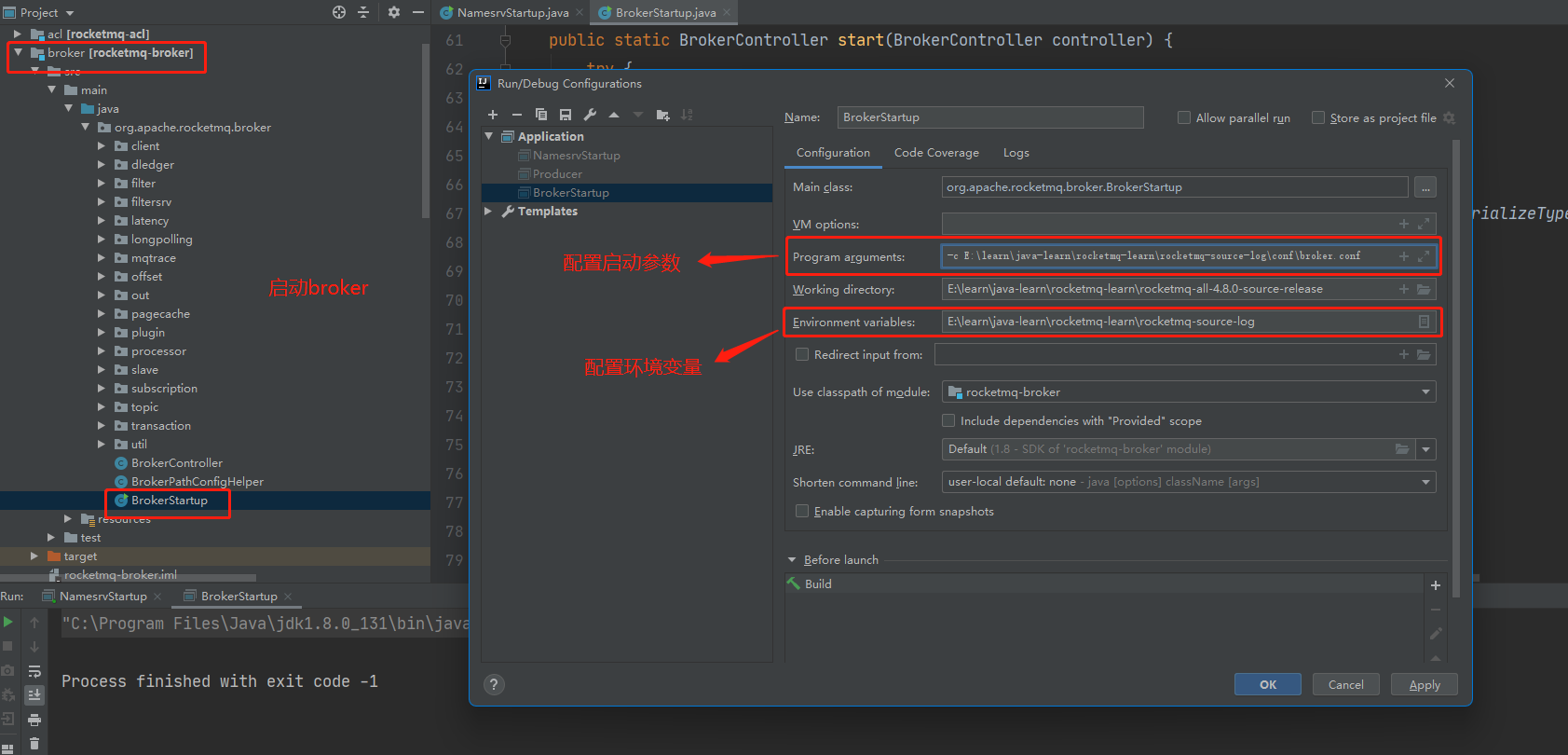Enable capturing form snapshots checkbox
1568x755 pixels.
point(802,511)
